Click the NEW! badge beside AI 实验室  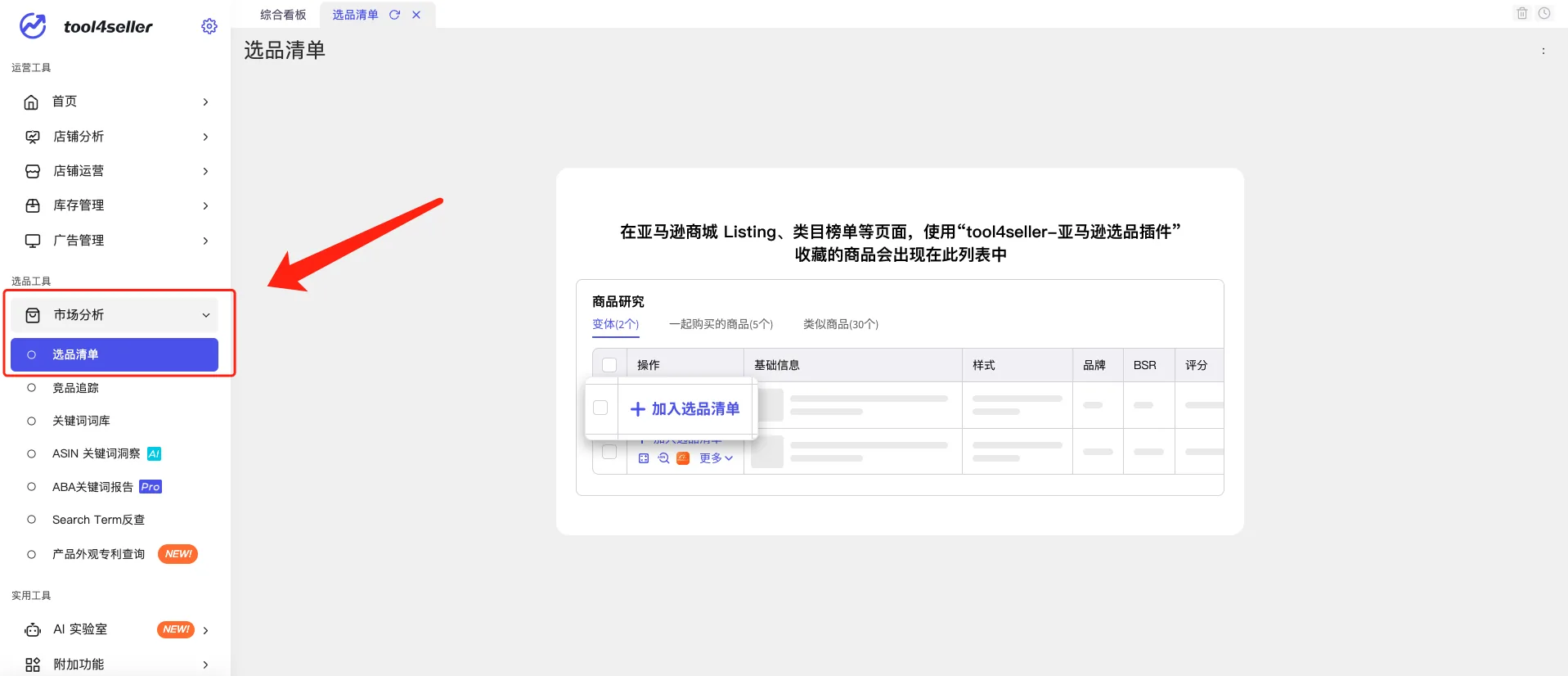click(x=176, y=629)
